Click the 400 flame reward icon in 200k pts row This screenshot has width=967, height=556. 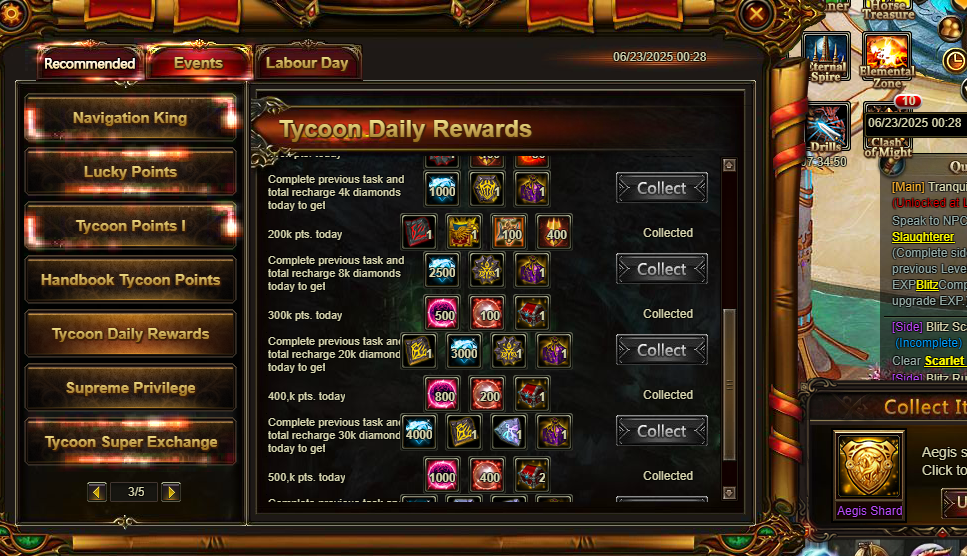554,232
